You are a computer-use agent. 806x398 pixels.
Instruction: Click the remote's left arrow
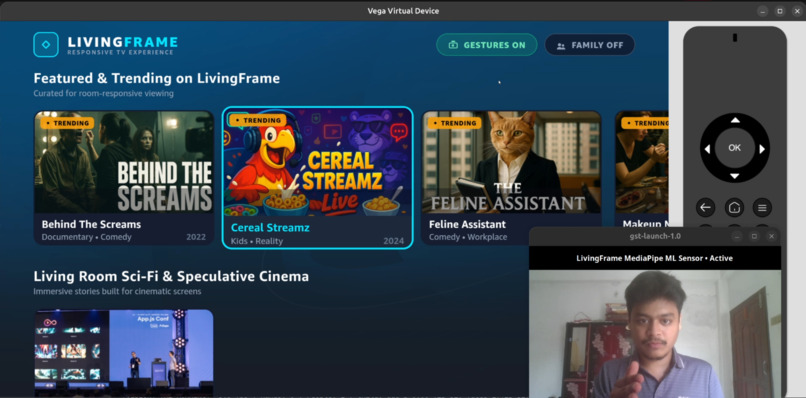point(707,149)
